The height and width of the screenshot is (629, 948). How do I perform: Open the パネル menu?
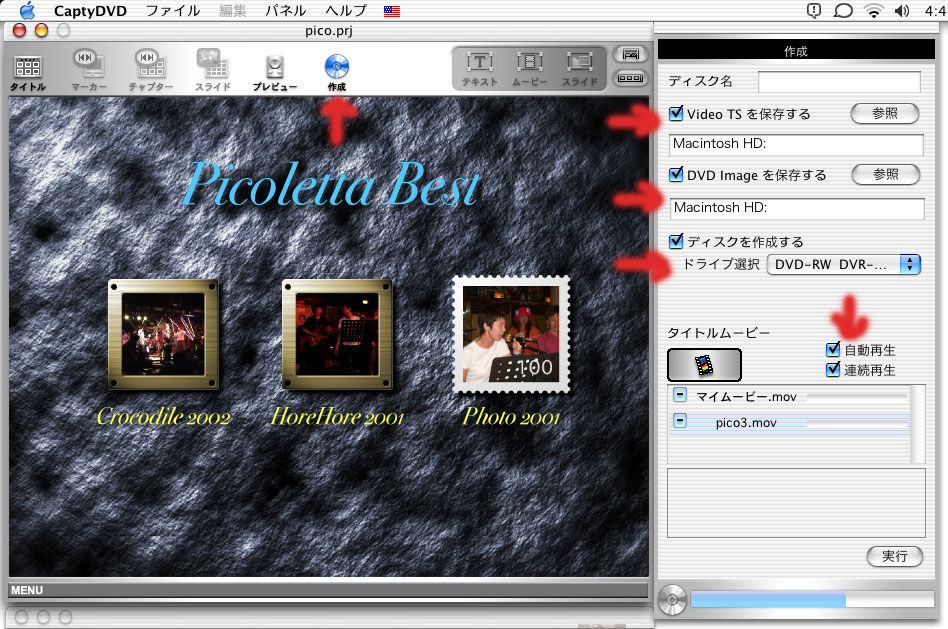coord(285,11)
